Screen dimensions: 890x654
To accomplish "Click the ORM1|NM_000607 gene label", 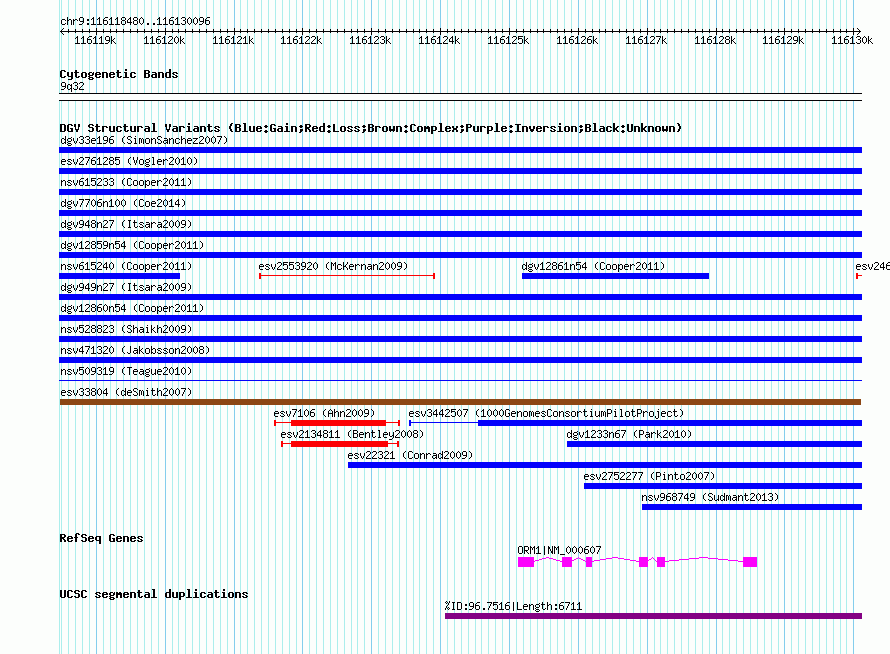I will point(559,550).
